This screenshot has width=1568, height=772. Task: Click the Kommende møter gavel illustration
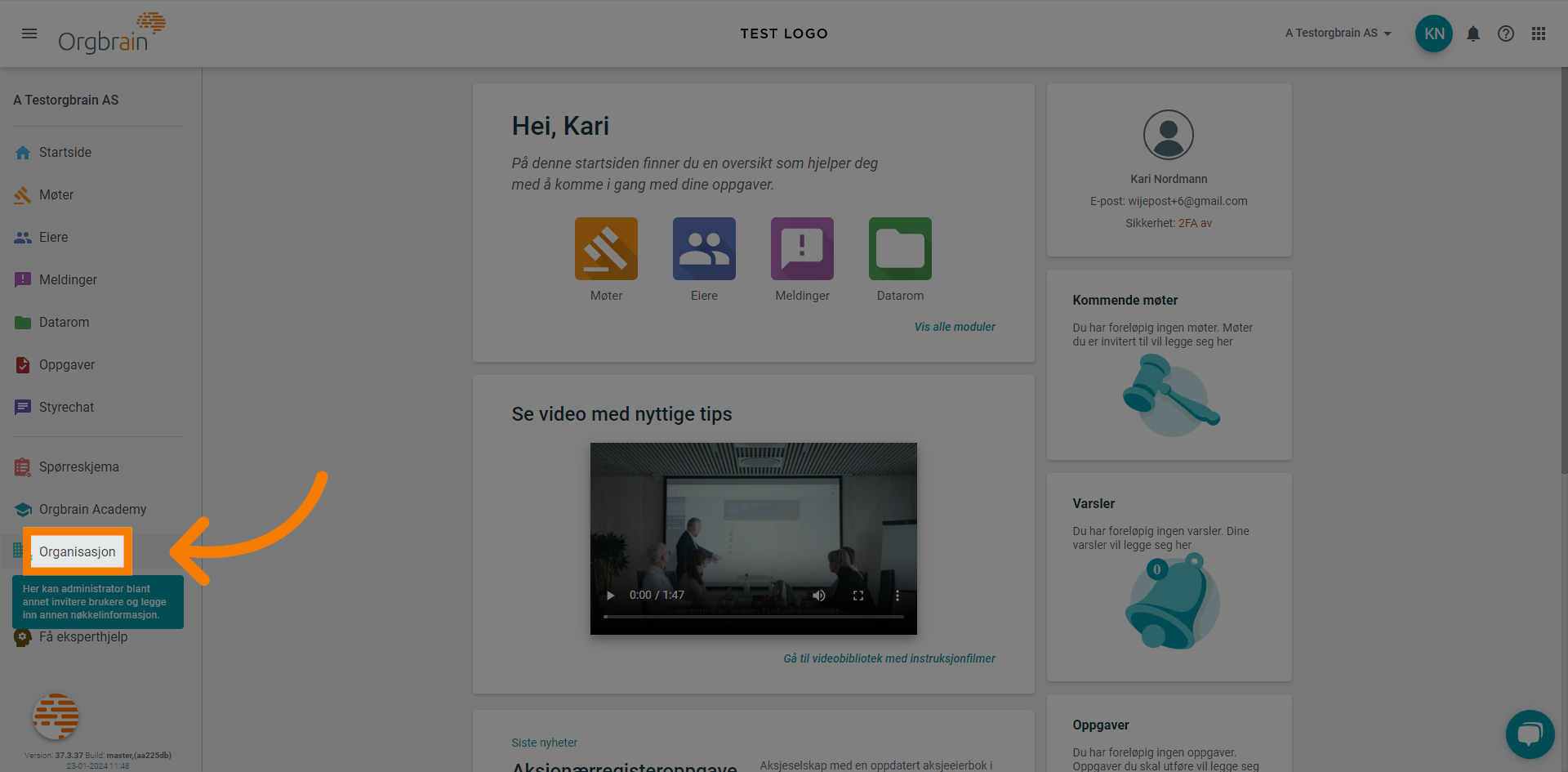click(x=1171, y=395)
